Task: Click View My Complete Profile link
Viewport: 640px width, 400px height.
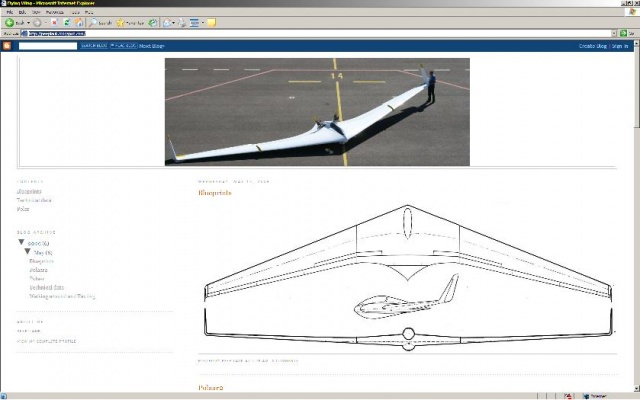Action: click(46, 341)
